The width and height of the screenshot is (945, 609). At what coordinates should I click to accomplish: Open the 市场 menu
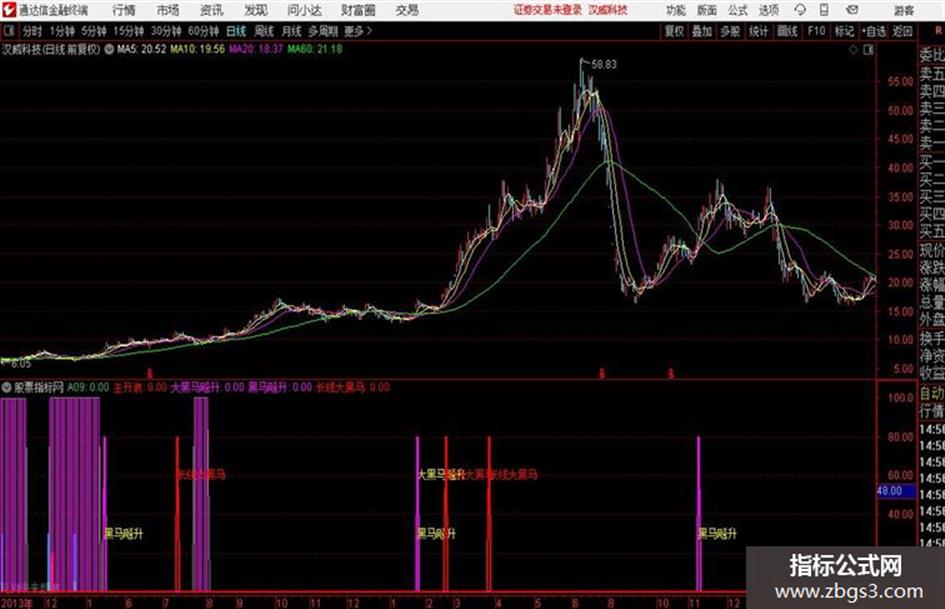coord(168,10)
